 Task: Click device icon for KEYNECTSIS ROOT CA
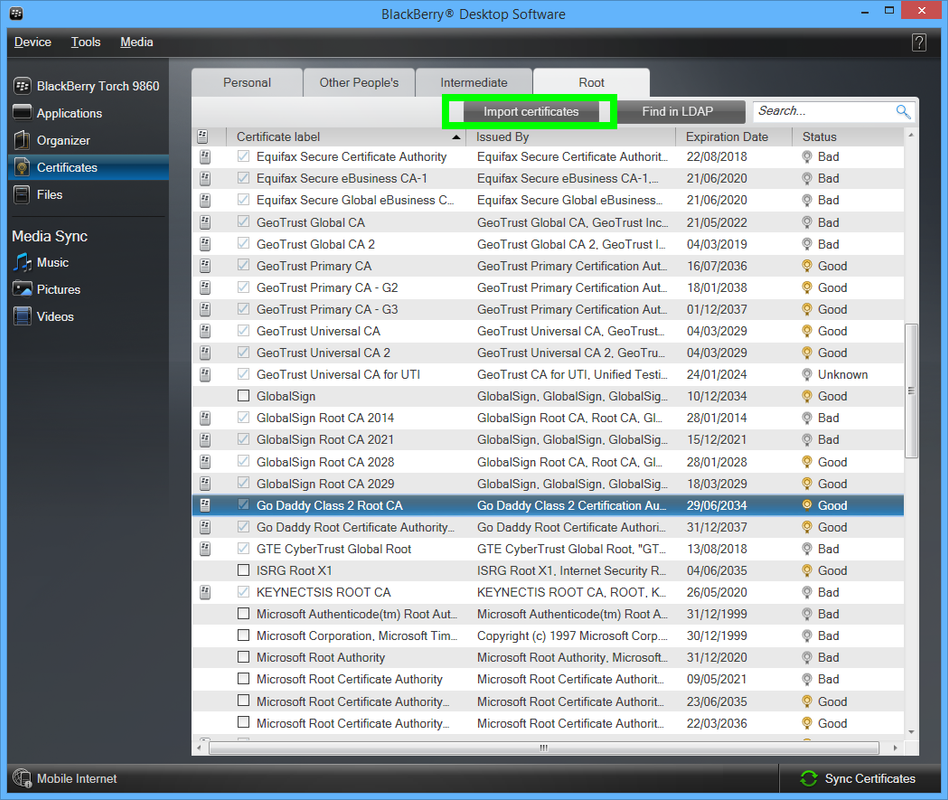[x=206, y=593]
